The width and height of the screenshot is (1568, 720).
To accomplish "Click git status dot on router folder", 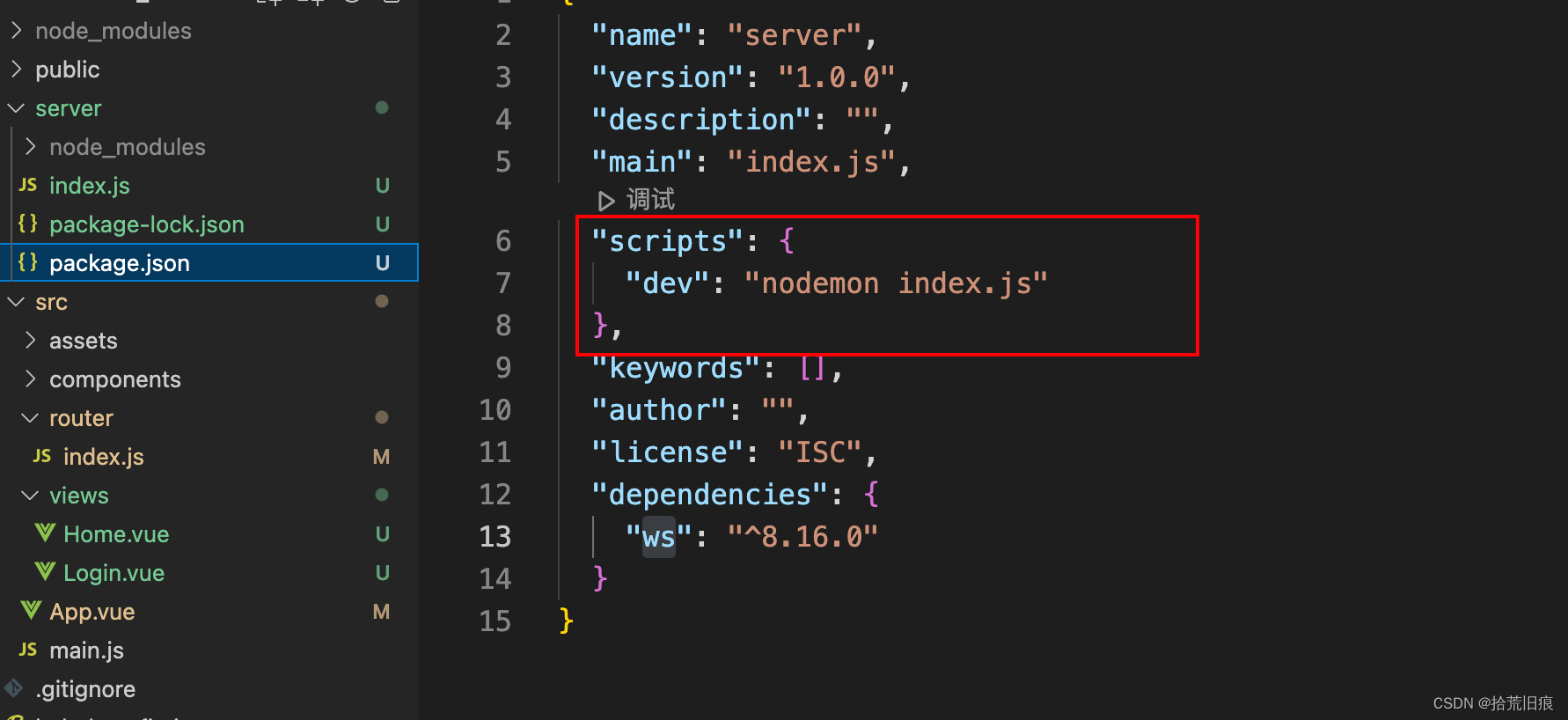I will click(382, 417).
